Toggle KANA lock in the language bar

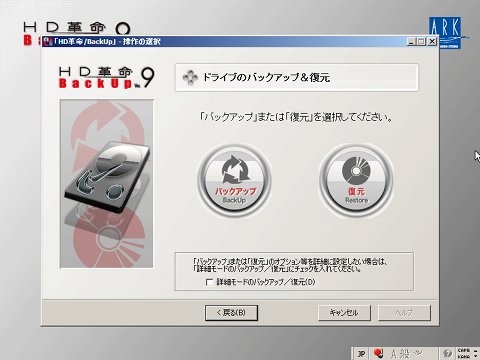pyautogui.click(x=464, y=357)
